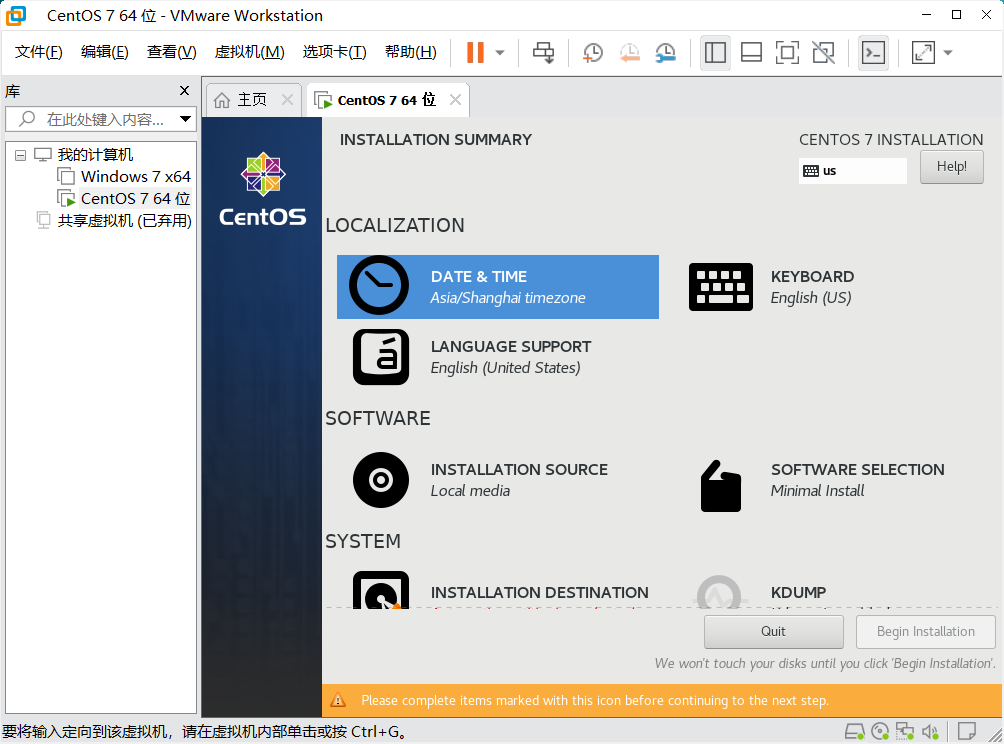Open the power options dropdown beside pause
The image size is (1004, 744).
click(500, 53)
